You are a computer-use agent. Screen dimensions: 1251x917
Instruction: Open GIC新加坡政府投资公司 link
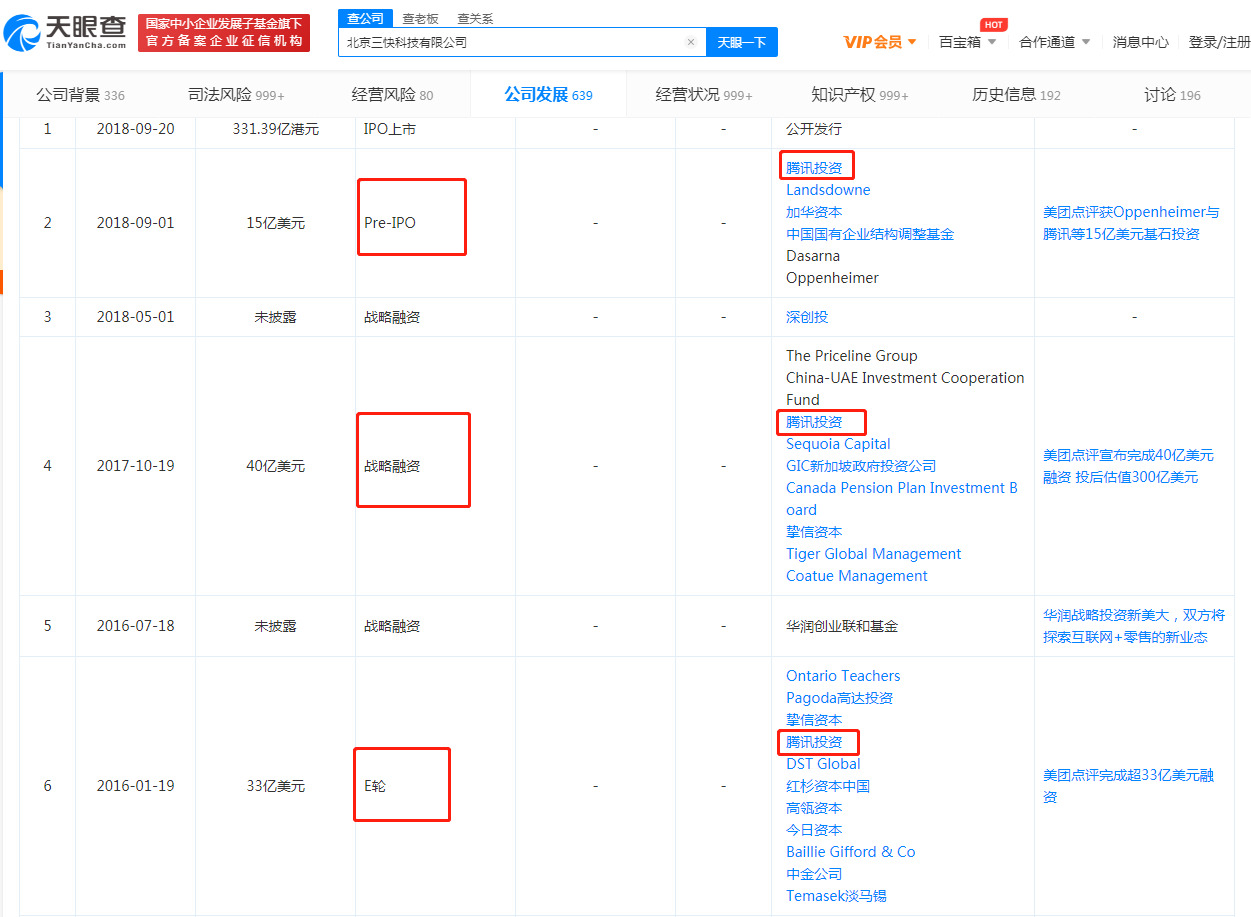[861, 466]
